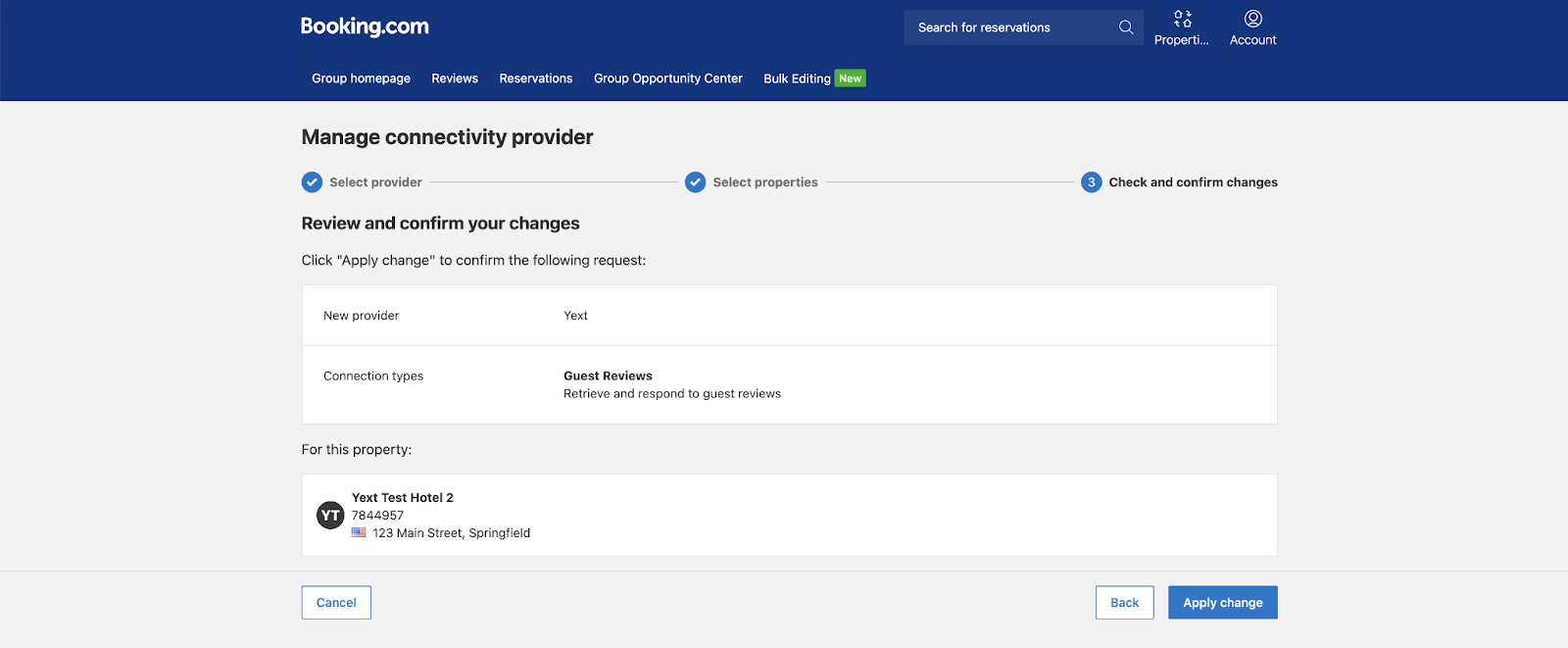Click the Select properties step checkmark
The width and height of the screenshot is (1568, 648).
pyautogui.click(x=695, y=182)
